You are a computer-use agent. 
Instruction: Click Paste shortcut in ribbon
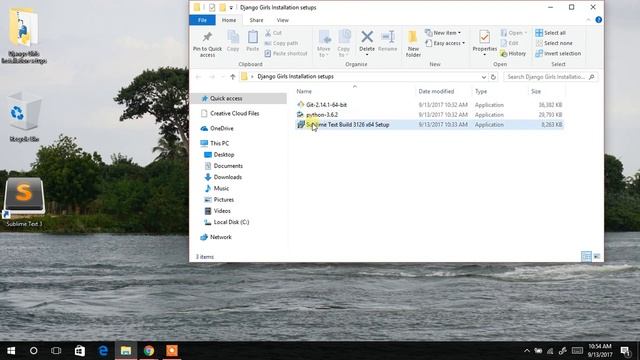coord(286,53)
